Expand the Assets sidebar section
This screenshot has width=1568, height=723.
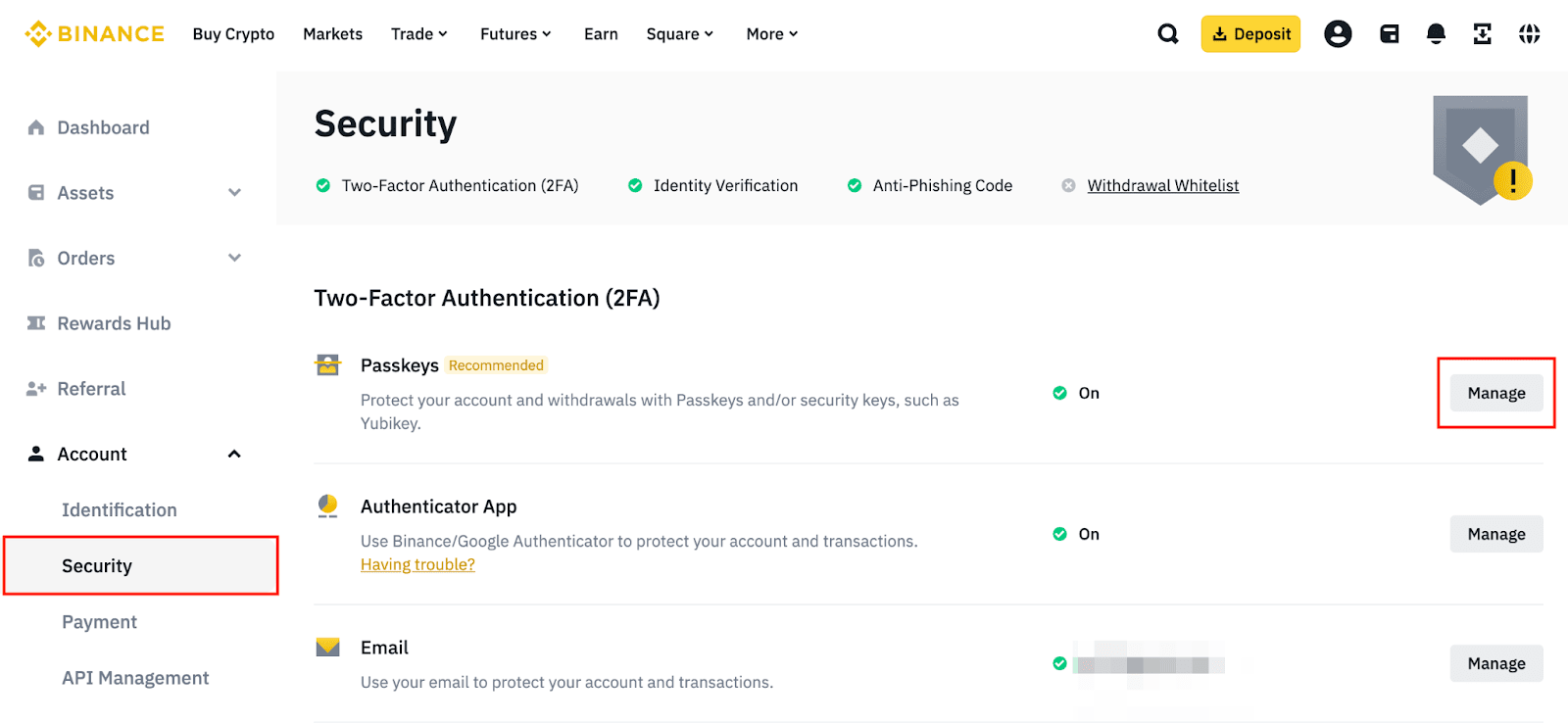(x=234, y=193)
